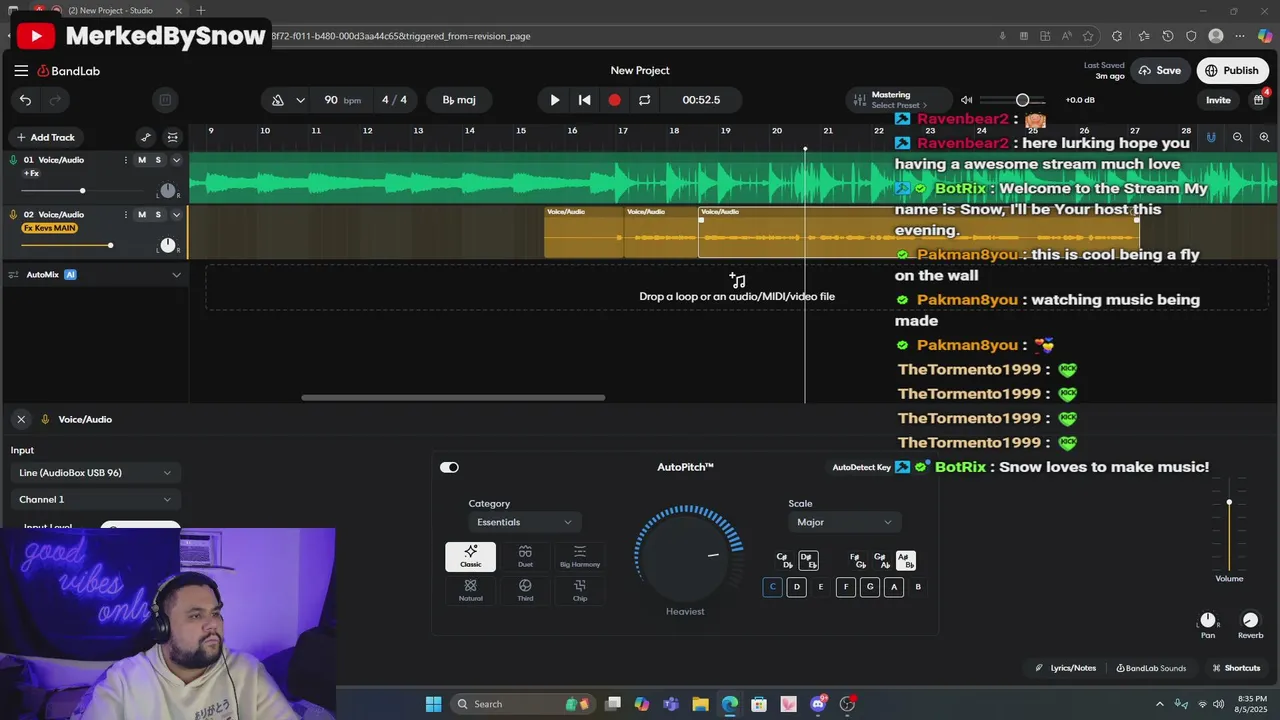Open the Line (AudioBox USB 96) input dropdown
The image size is (1280, 720).
[96, 473]
